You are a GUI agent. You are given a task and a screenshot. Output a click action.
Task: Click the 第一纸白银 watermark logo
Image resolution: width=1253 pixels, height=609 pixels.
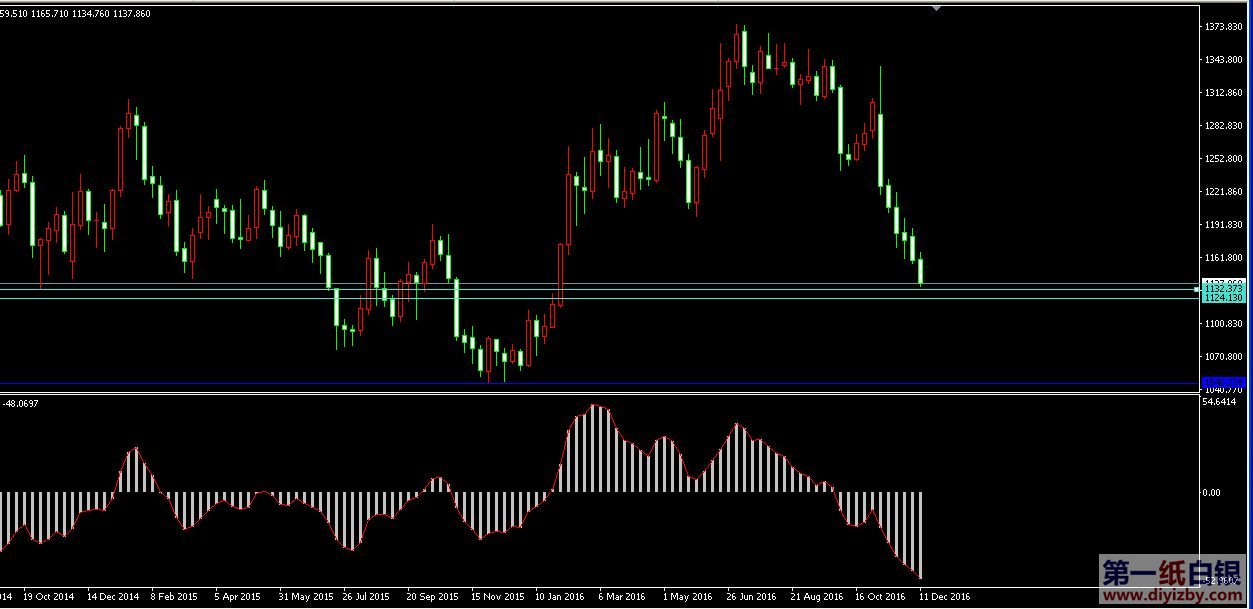click(1174, 573)
